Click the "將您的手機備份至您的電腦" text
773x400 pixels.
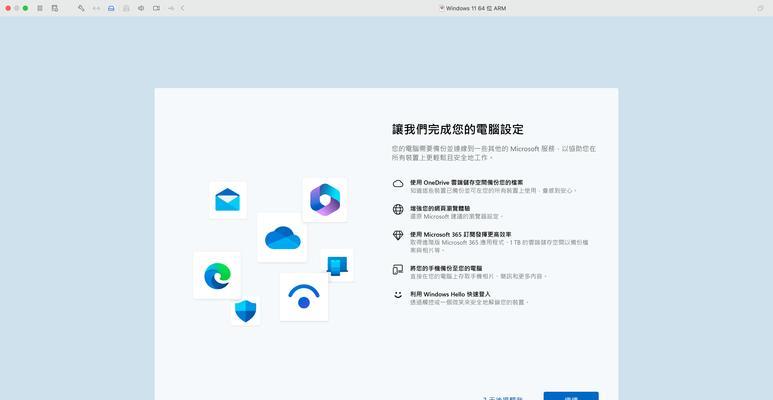pyautogui.click(x=446, y=268)
